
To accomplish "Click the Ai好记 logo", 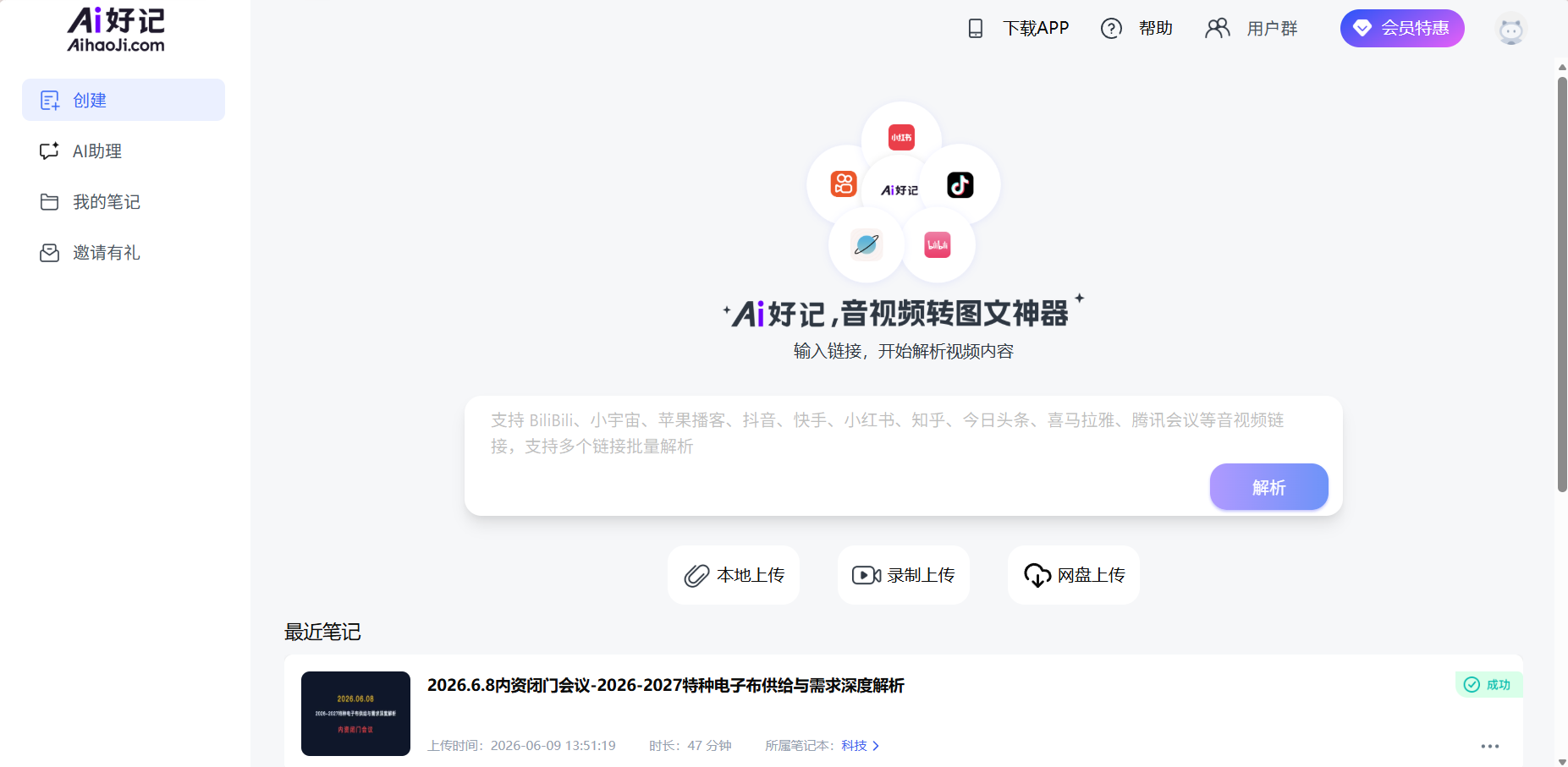I will (116, 30).
